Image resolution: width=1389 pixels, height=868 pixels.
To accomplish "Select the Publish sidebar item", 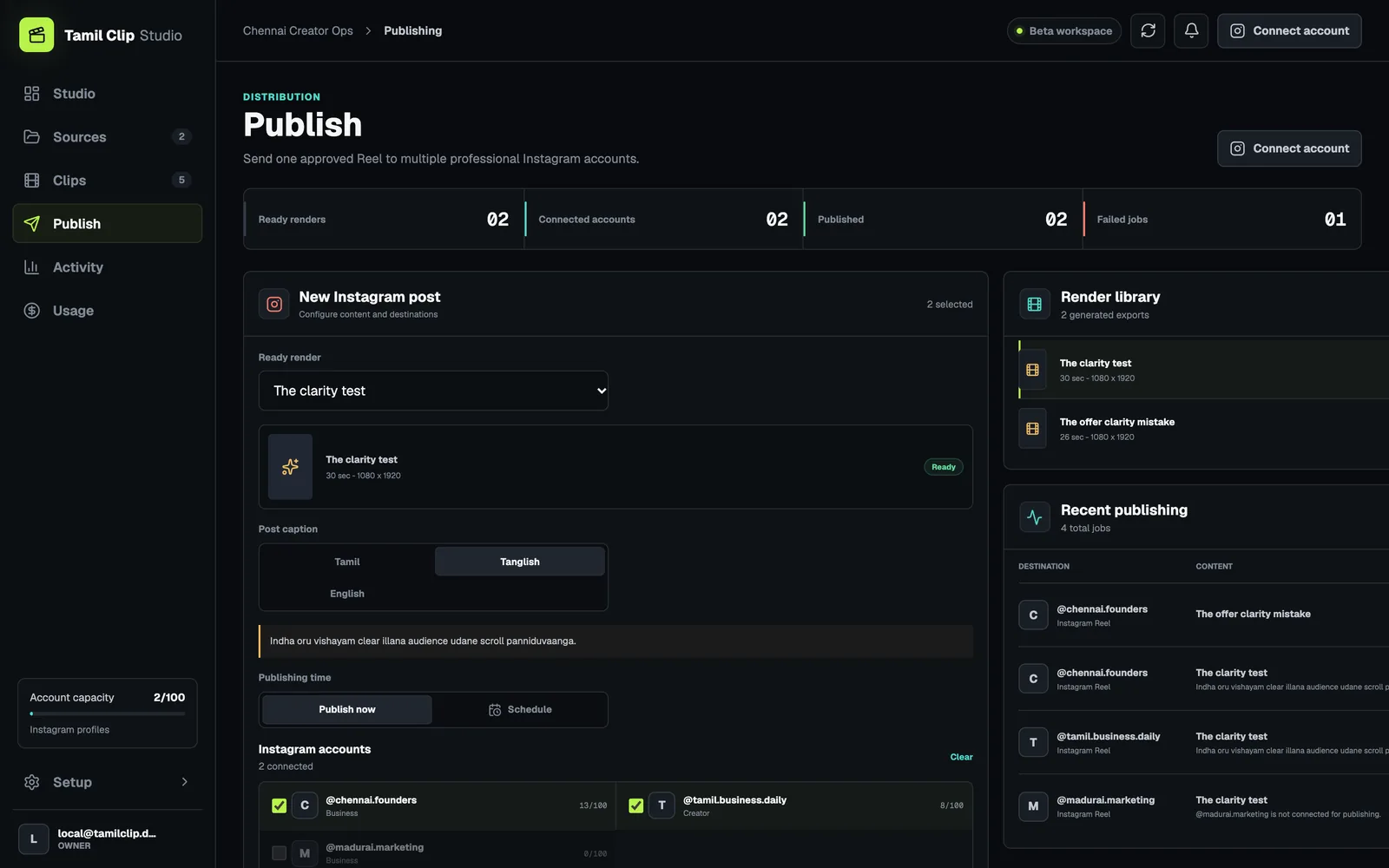I will pyautogui.click(x=108, y=224).
